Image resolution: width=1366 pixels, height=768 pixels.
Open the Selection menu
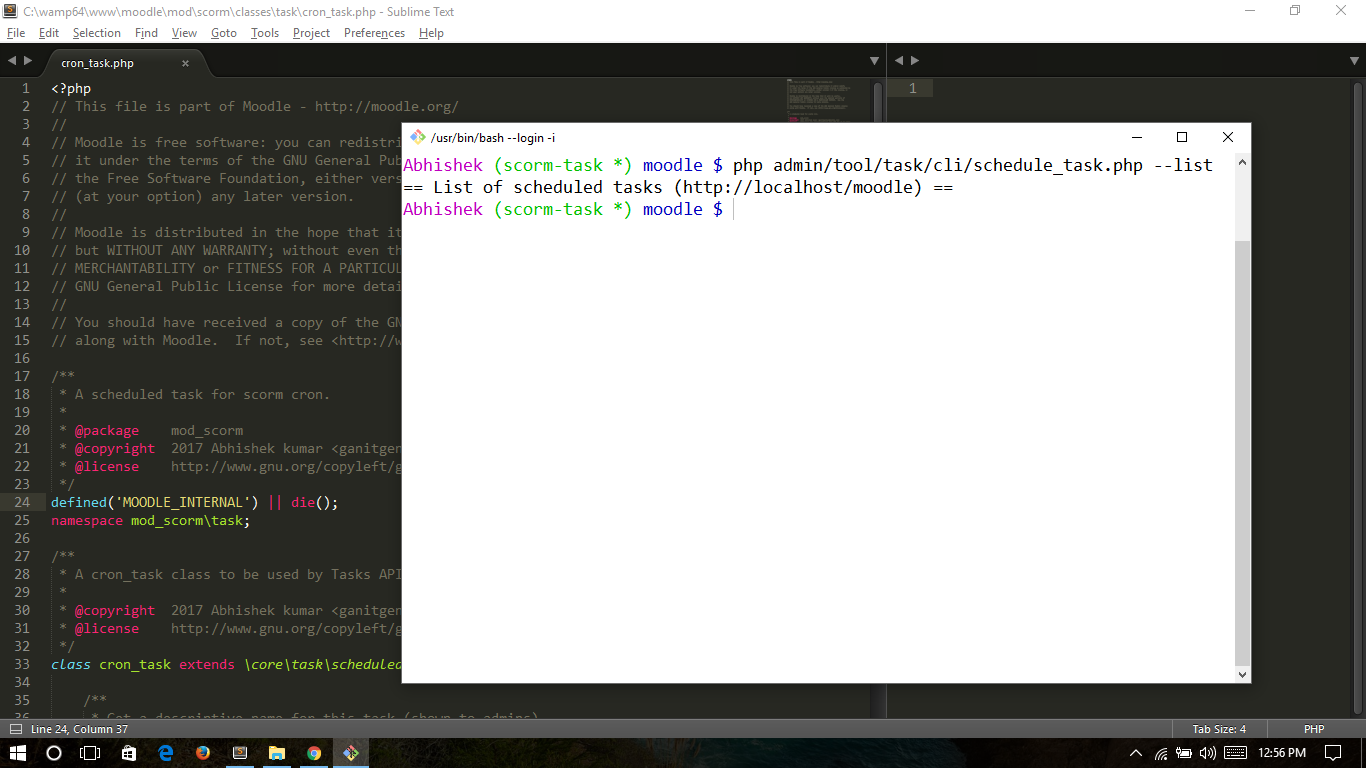click(96, 33)
